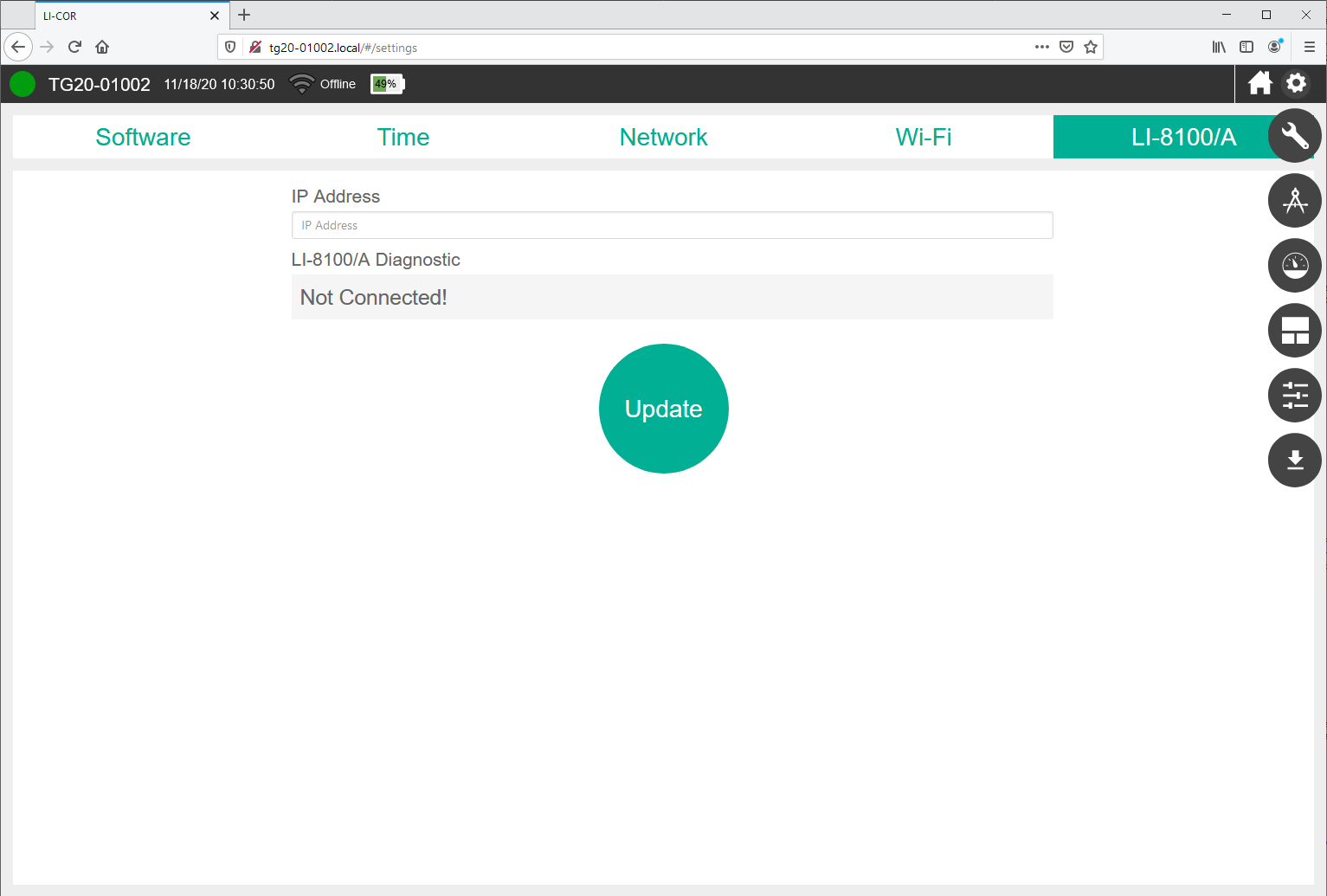Toggle the browser sidebar icon
Screen dimensions: 1327x896
[1246, 47]
